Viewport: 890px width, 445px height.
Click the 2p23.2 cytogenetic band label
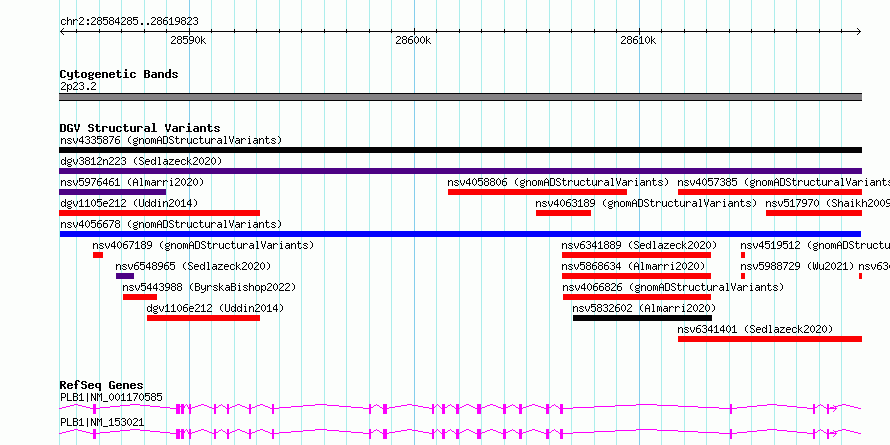78,86
